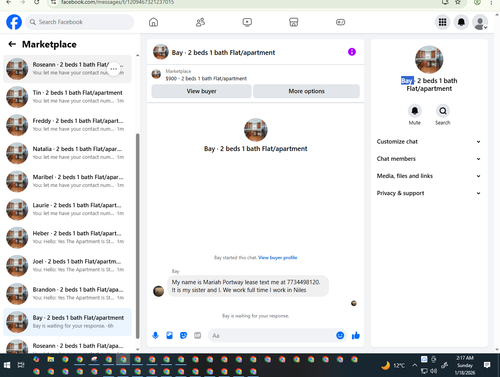Open the Heber conversation
Image resolution: width=500 pixels, height=377 pixels.
tap(67, 237)
